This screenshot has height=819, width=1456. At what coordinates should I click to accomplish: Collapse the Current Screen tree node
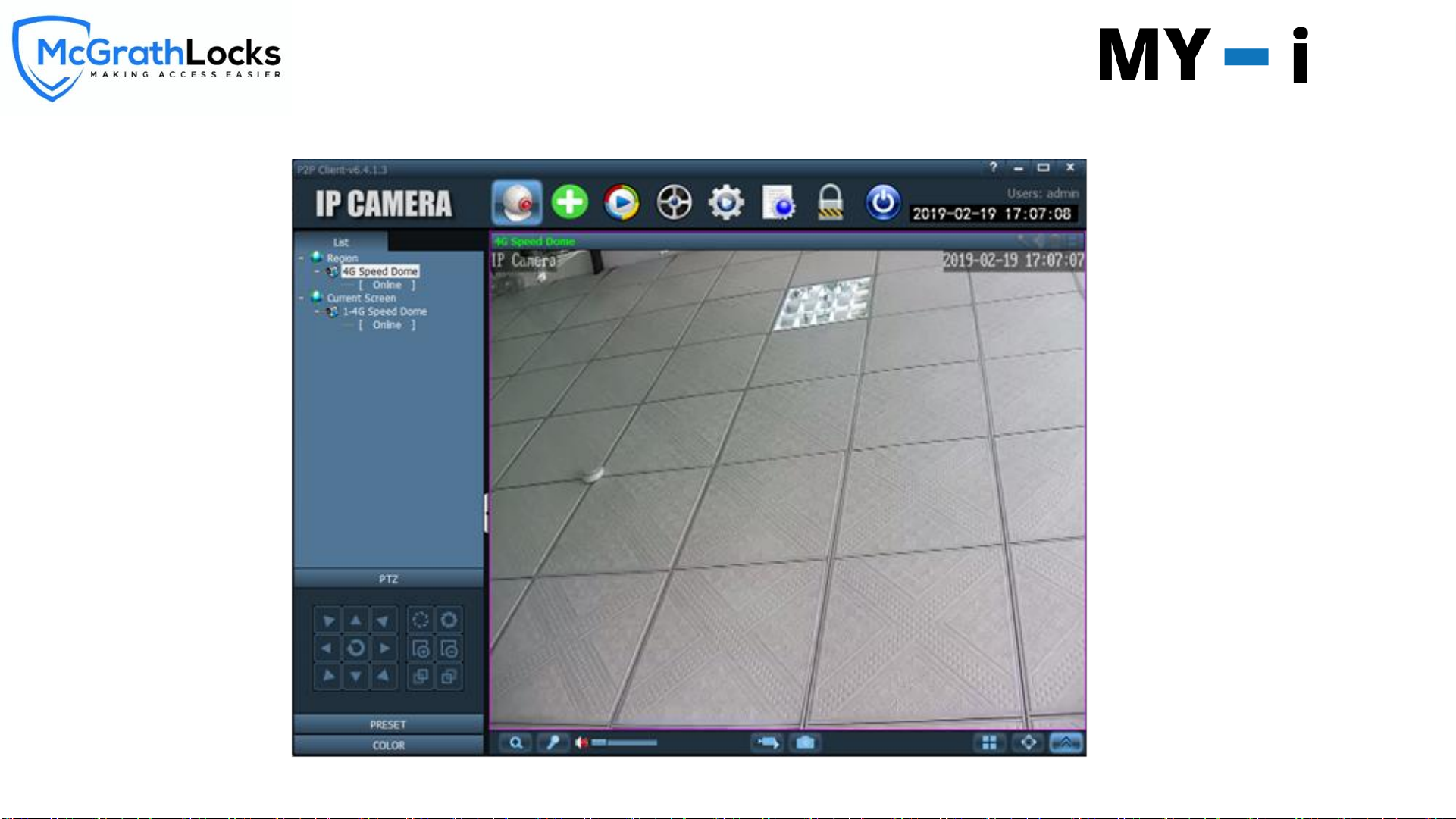coord(301,298)
